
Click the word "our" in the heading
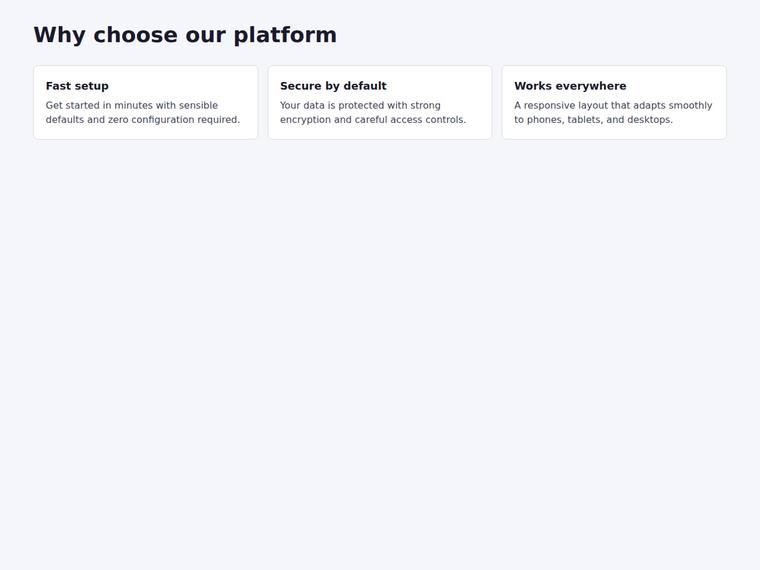(x=206, y=35)
